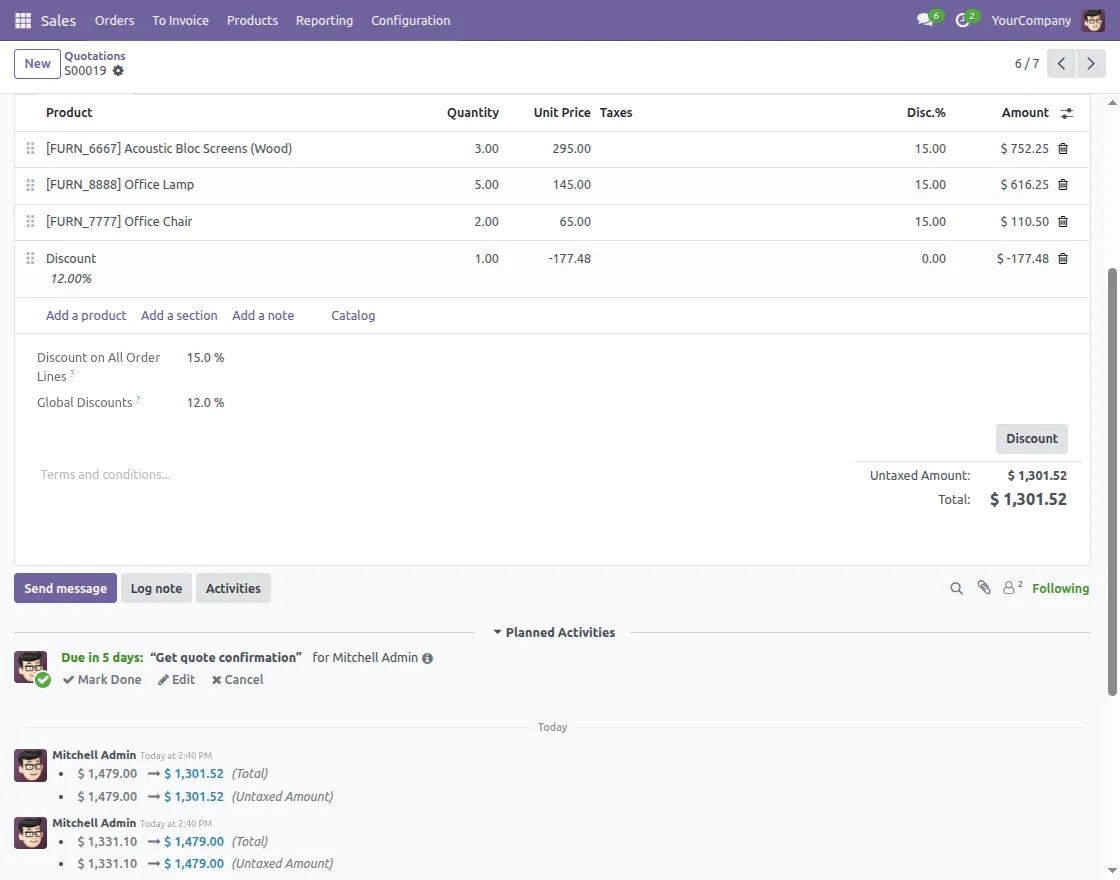Open the Reporting menu
Image resolution: width=1120 pixels, height=880 pixels.
point(324,20)
